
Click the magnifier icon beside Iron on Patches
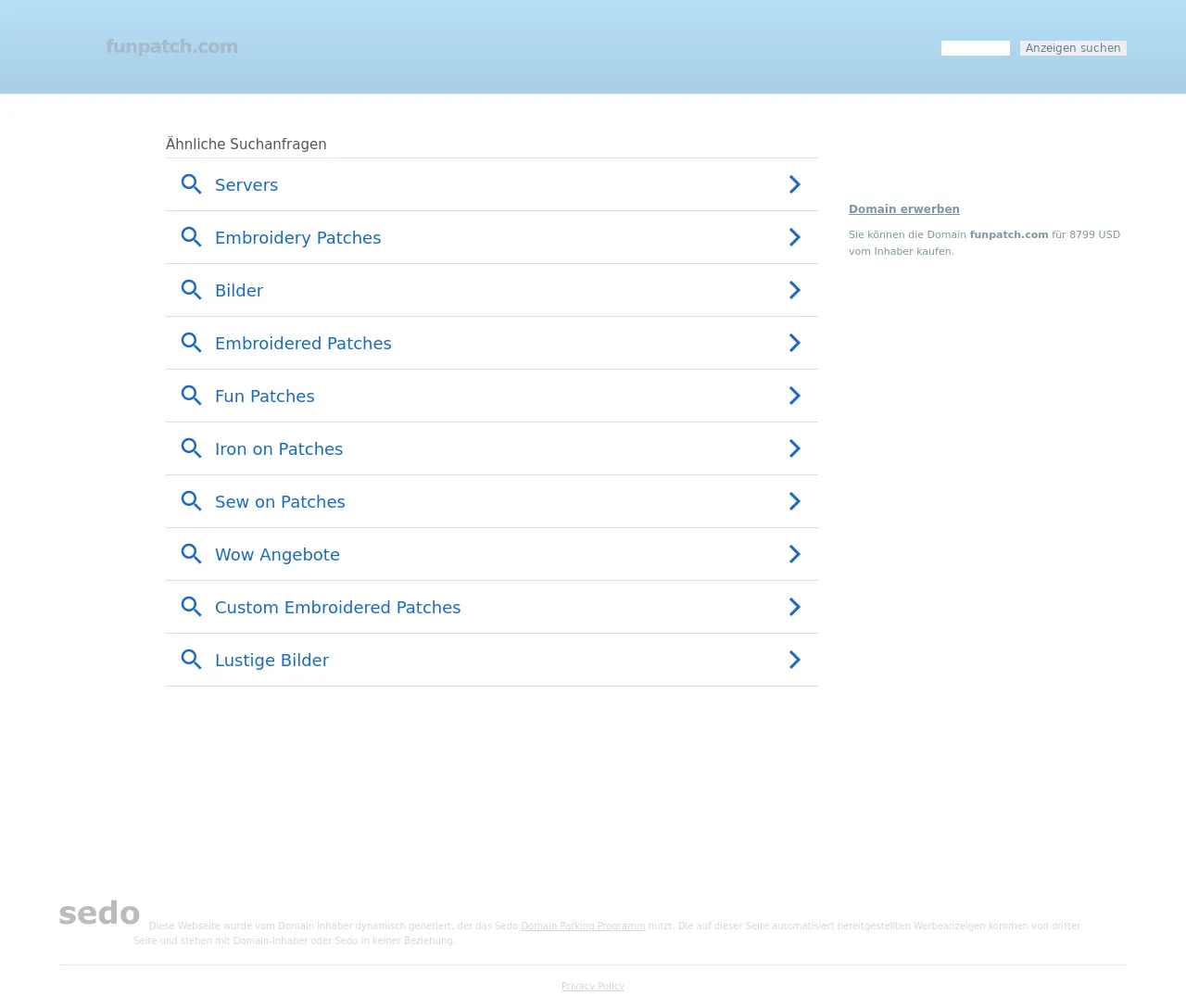(x=191, y=448)
